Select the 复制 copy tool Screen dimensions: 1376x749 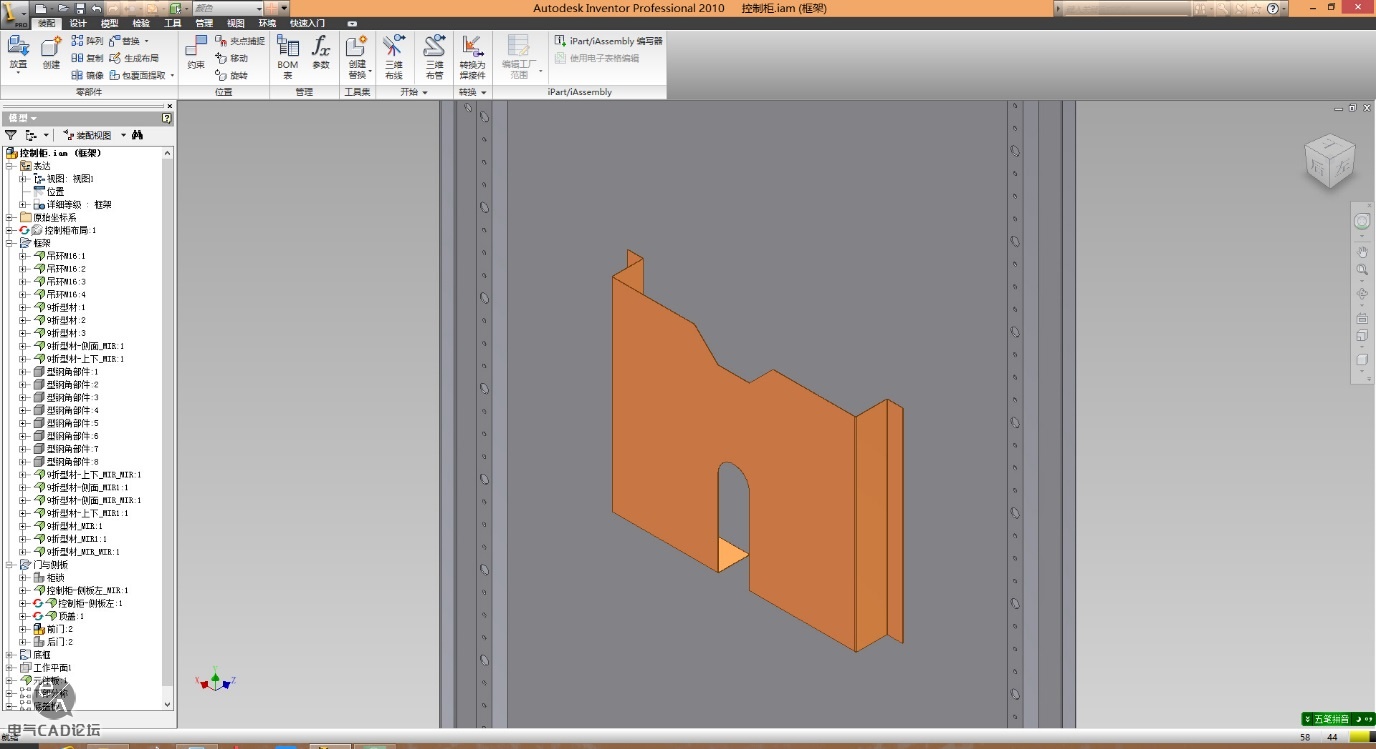point(87,58)
